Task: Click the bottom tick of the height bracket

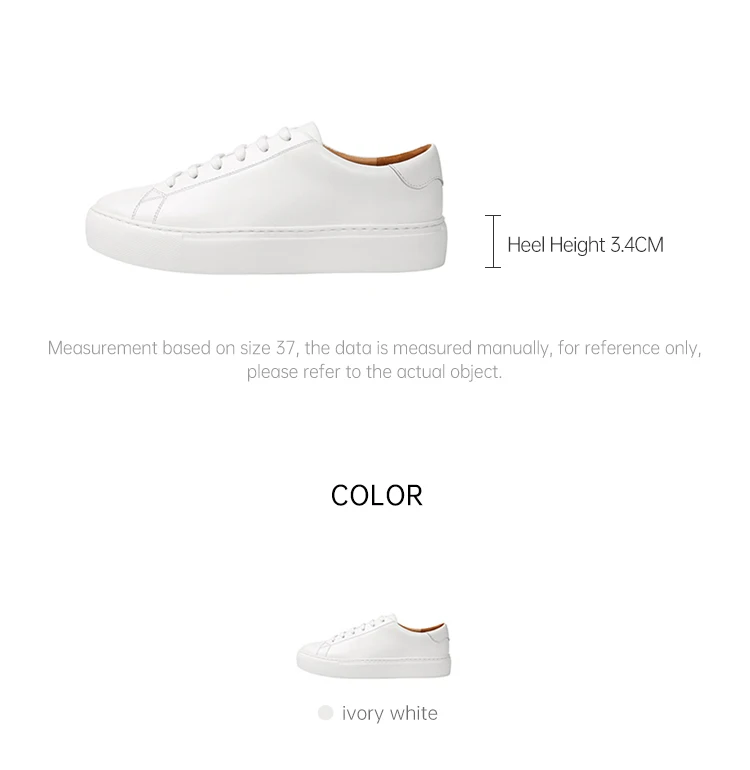Action: 493,267
